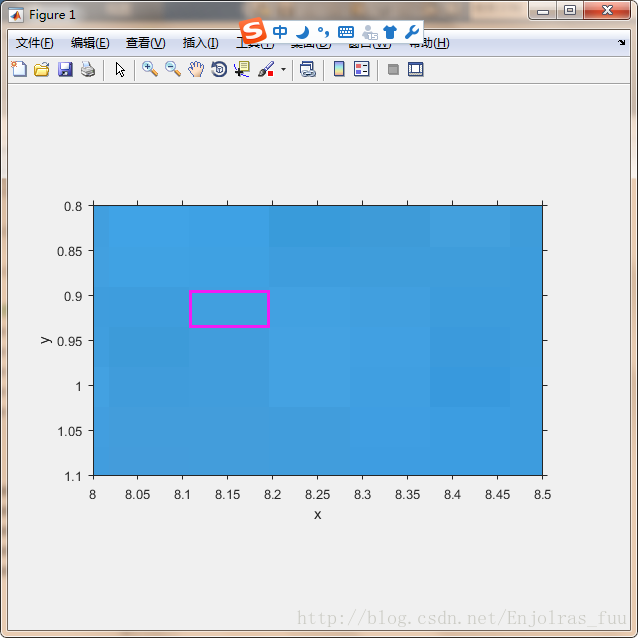Click the Sogou user account icon
The height and width of the screenshot is (638, 638).
click(369, 32)
